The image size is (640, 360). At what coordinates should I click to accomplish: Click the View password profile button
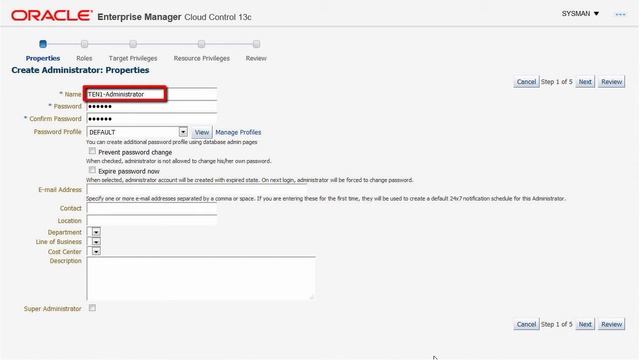pyautogui.click(x=202, y=132)
